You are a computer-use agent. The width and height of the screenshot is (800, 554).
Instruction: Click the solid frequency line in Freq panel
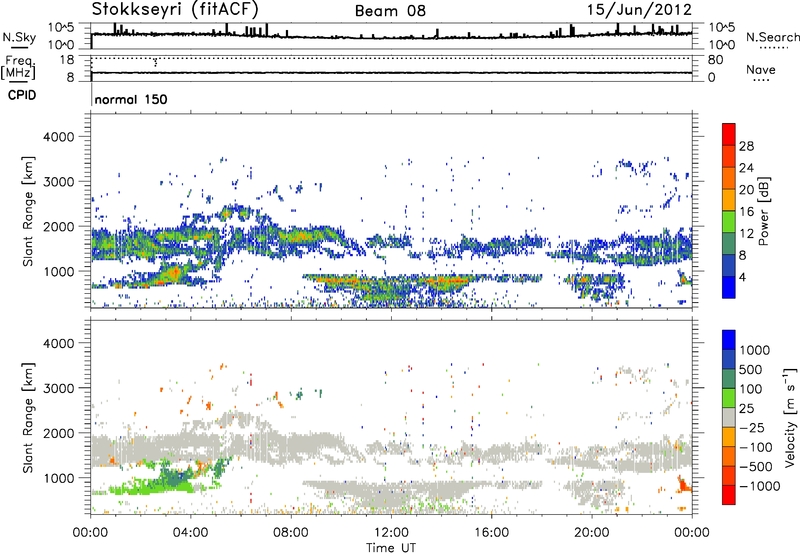[391, 73]
